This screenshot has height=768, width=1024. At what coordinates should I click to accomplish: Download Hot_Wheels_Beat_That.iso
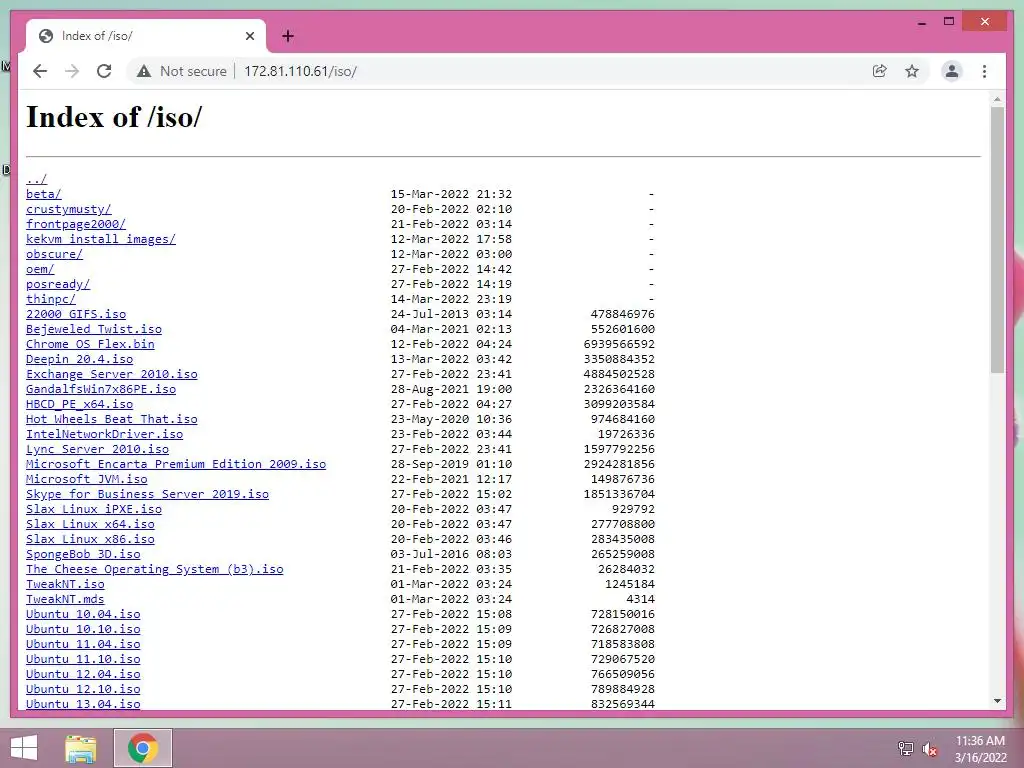point(112,419)
